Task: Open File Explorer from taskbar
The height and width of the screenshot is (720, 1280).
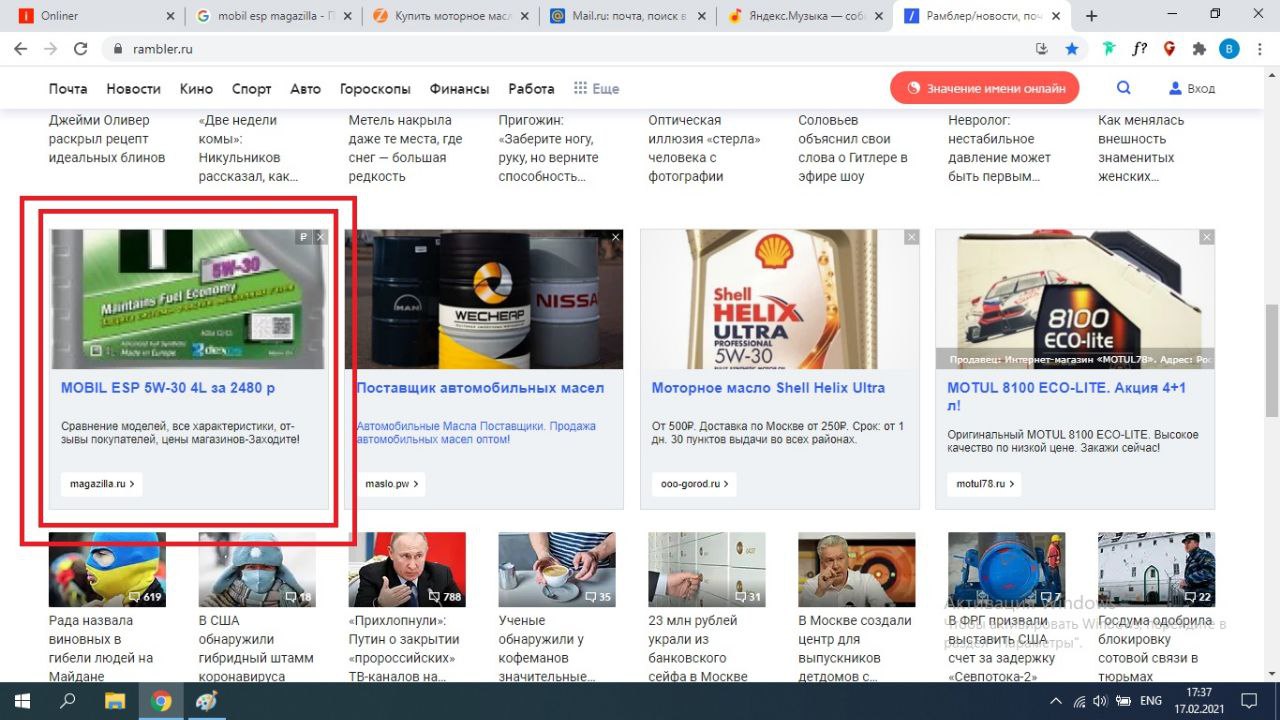Action: (x=115, y=701)
